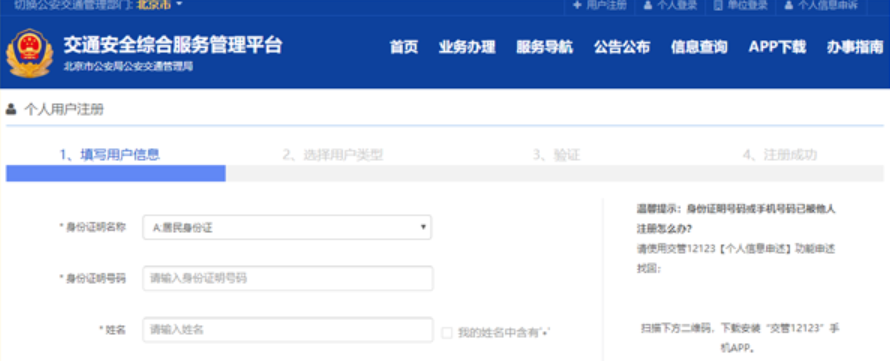Select step 4、注册成功
The height and width of the screenshot is (361, 890).
tap(780, 155)
